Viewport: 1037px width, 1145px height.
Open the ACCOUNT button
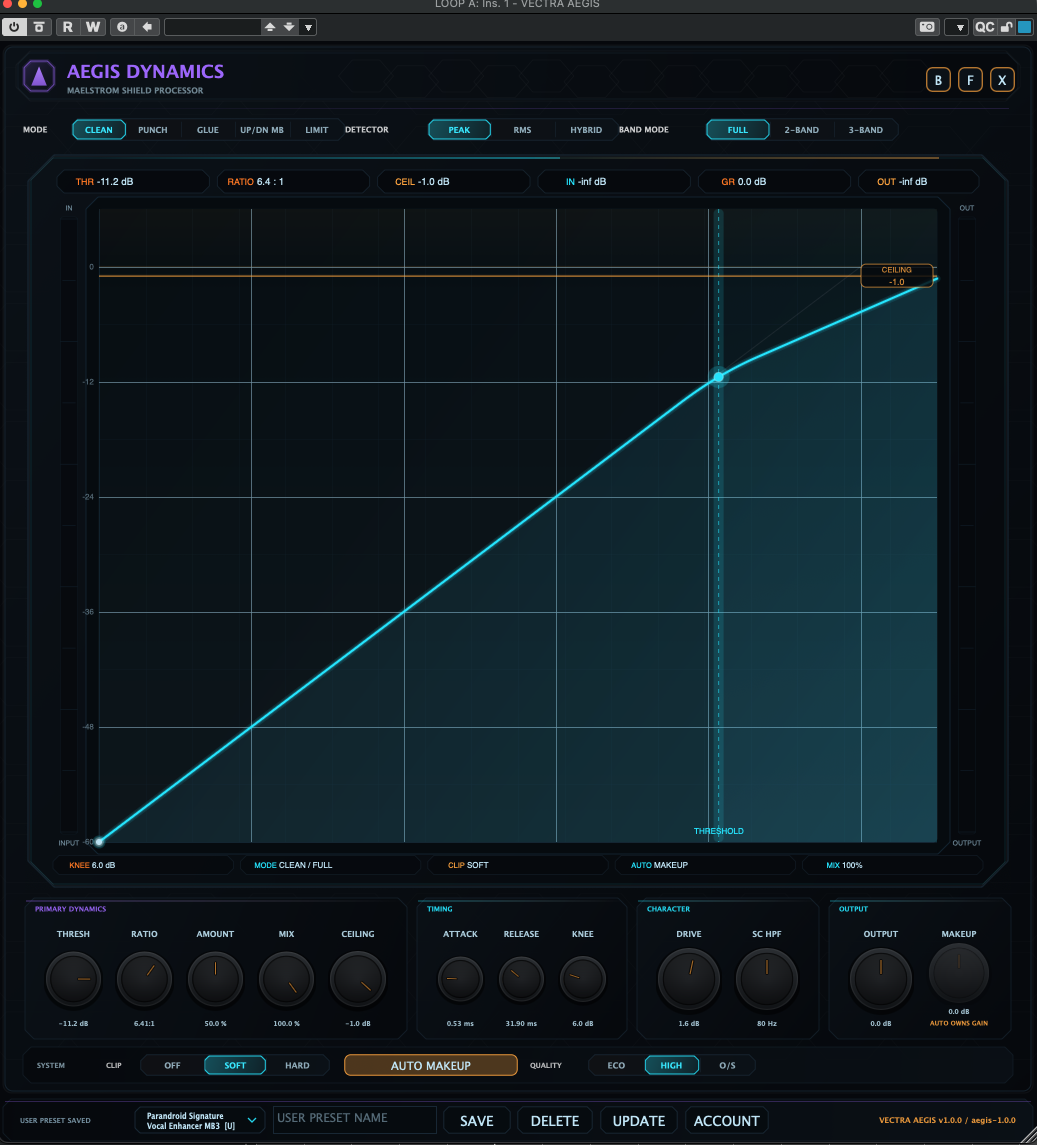coord(727,1121)
